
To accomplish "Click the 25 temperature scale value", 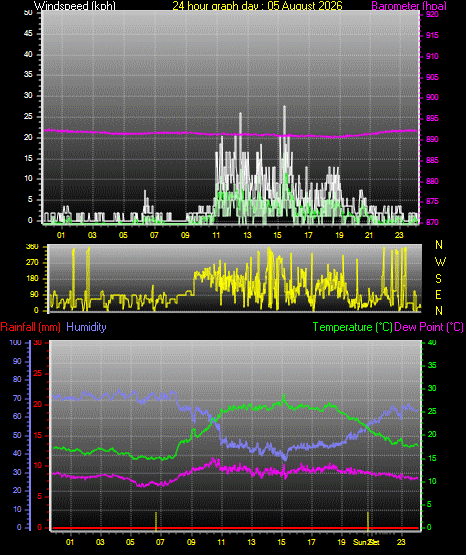I will coord(432,412).
